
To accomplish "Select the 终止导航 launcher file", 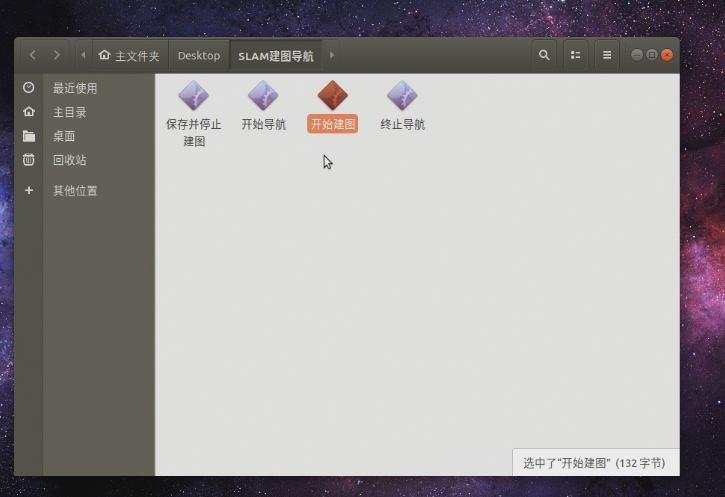I will click(x=402, y=97).
